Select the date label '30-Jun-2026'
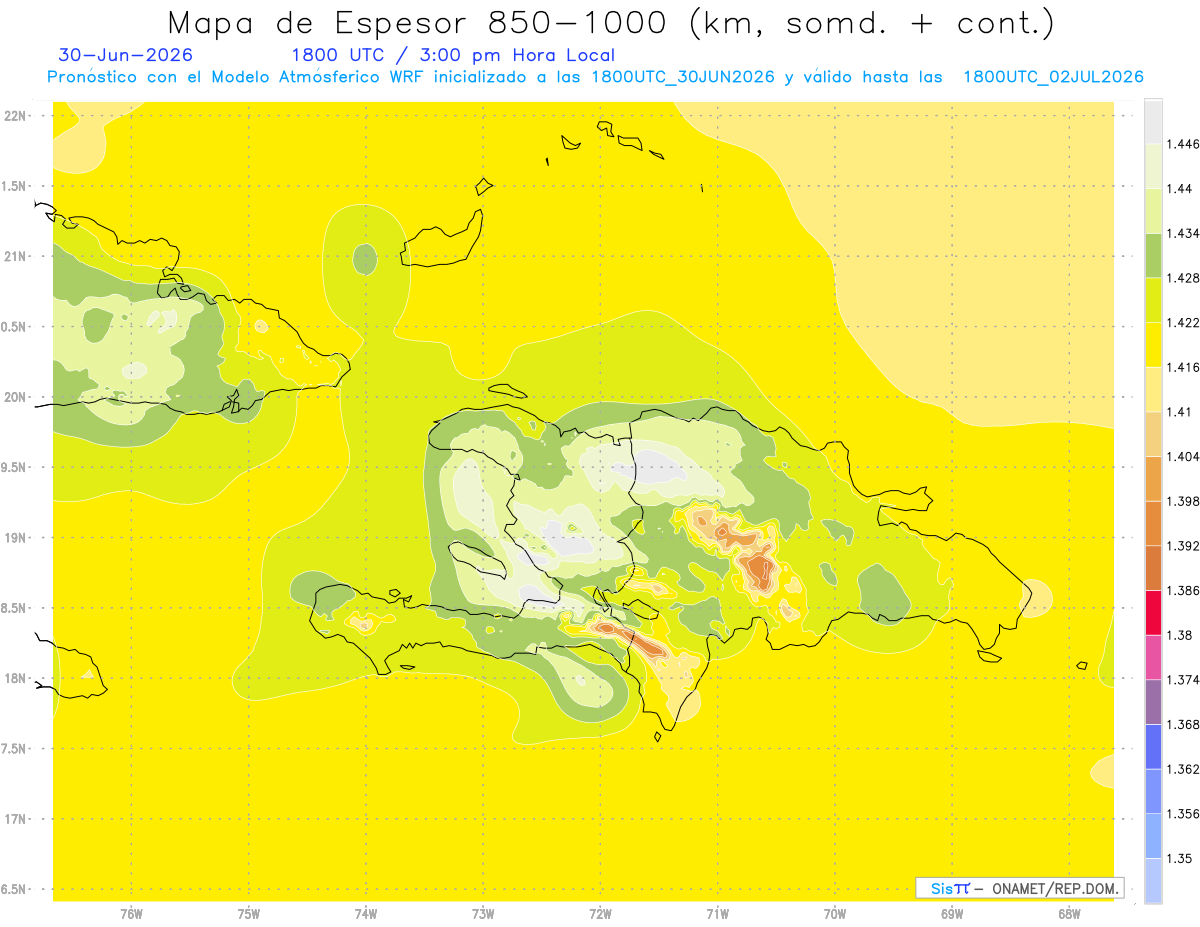 pyautogui.click(x=126, y=55)
